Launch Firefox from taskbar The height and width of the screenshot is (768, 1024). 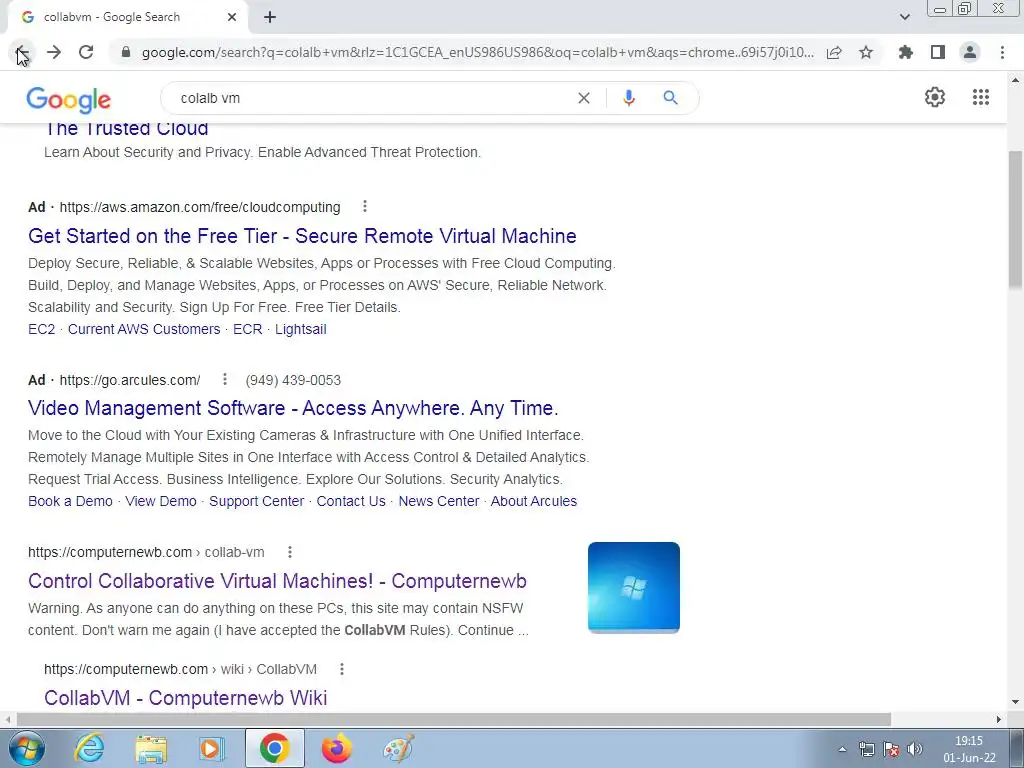337,748
